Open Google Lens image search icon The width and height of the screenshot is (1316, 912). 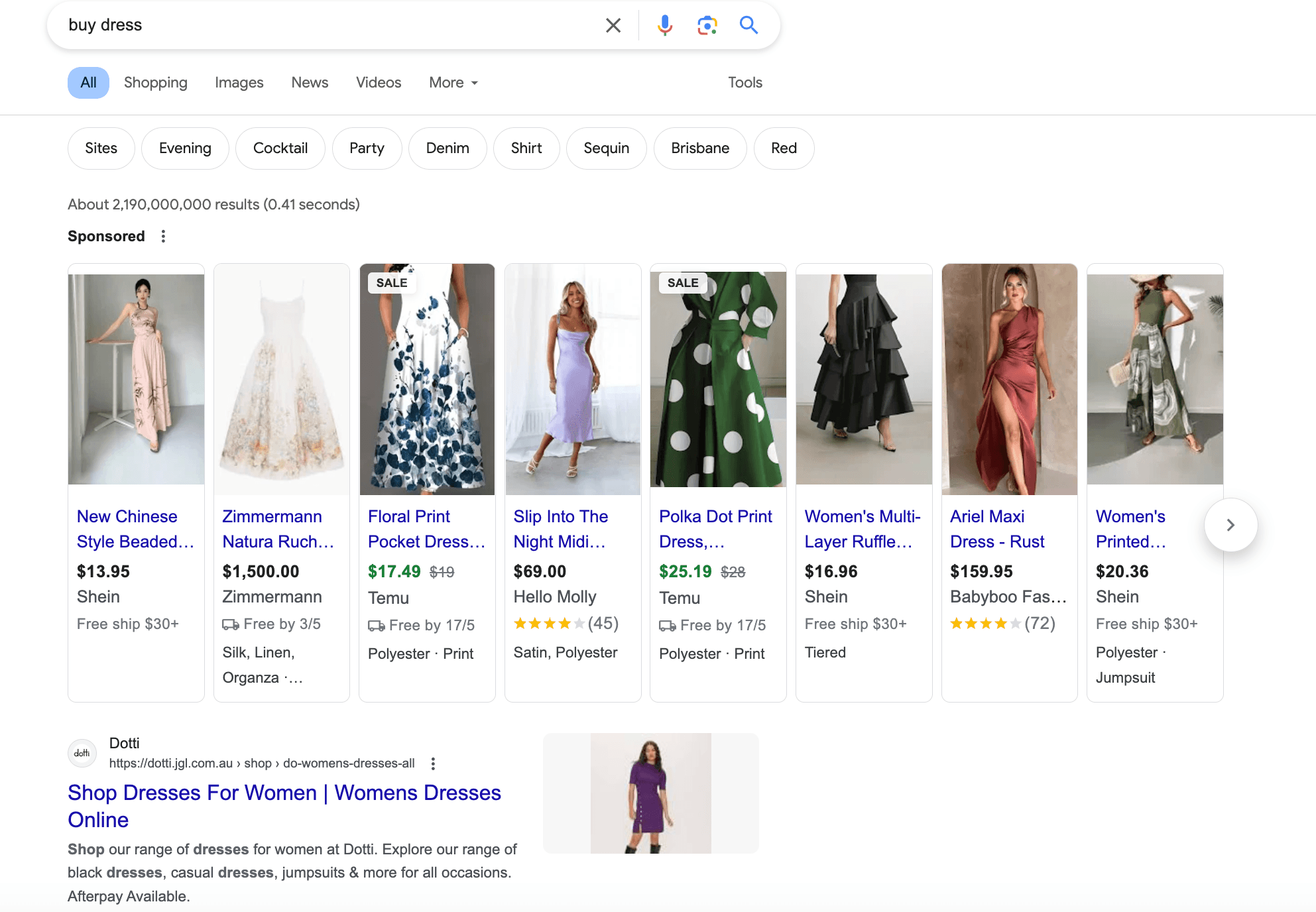tap(707, 25)
